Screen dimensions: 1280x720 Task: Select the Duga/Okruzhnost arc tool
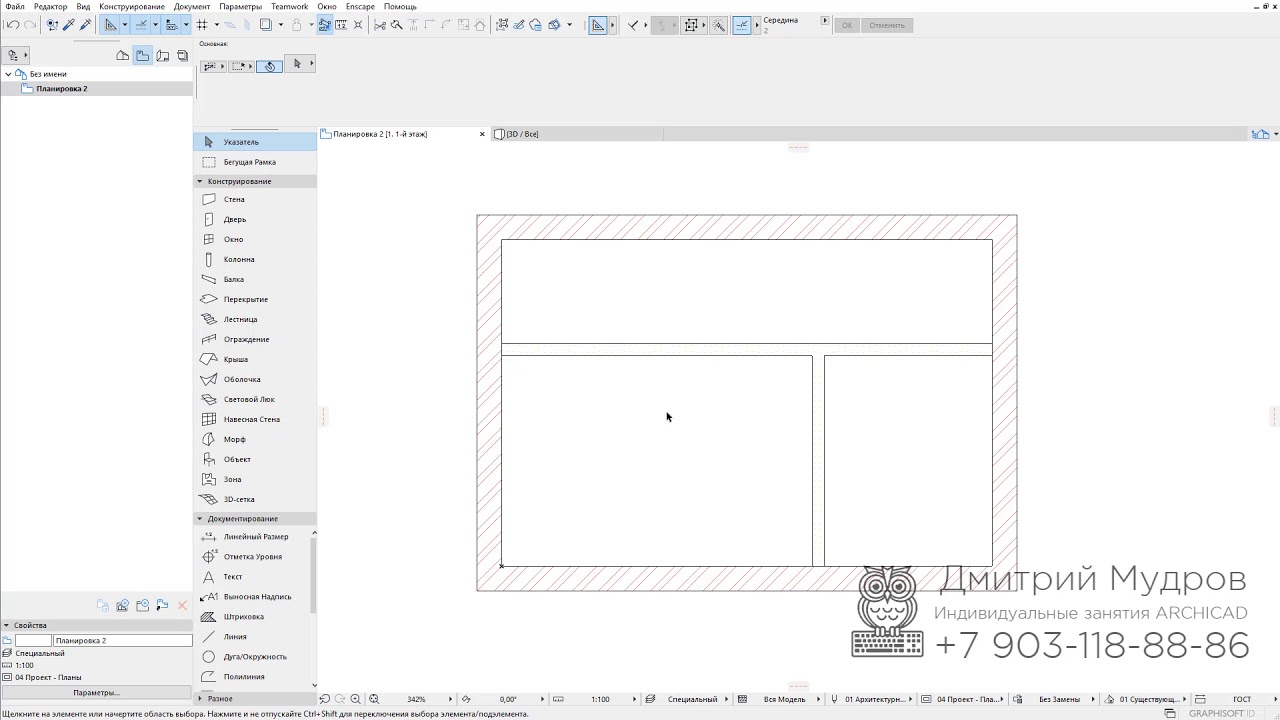coord(253,657)
